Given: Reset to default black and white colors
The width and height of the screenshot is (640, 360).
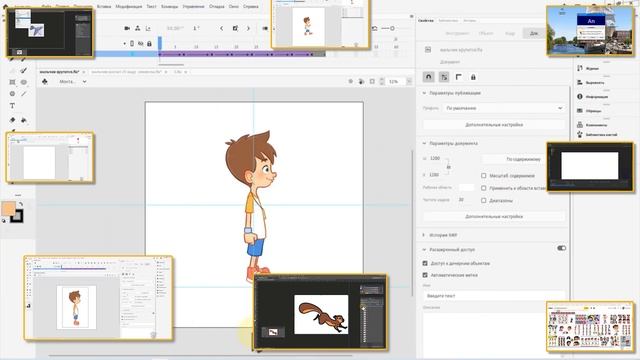Looking at the screenshot, I should pyautogui.click(x=4, y=221).
